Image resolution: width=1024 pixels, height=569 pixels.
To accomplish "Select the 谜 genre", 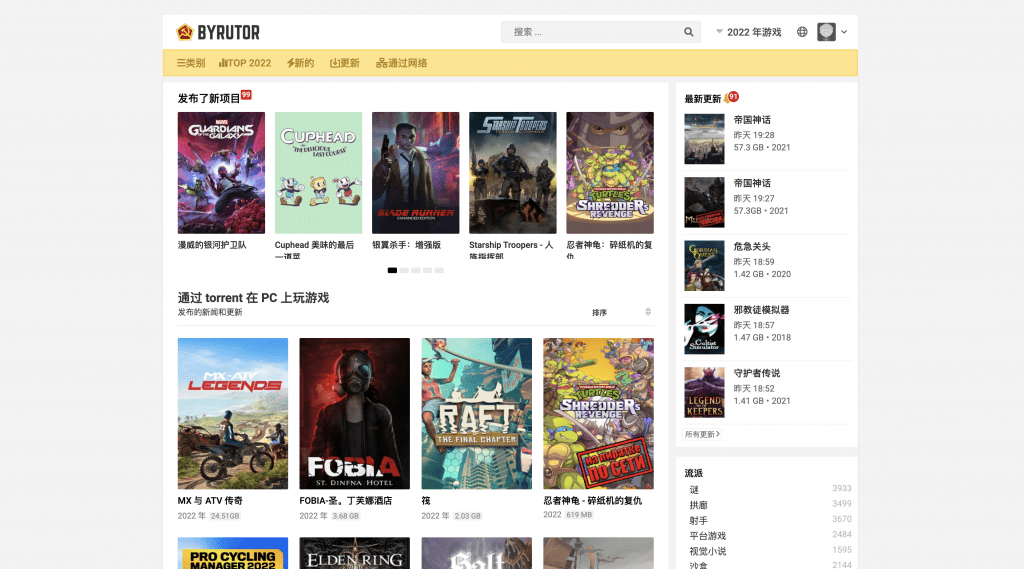I will tap(694, 489).
